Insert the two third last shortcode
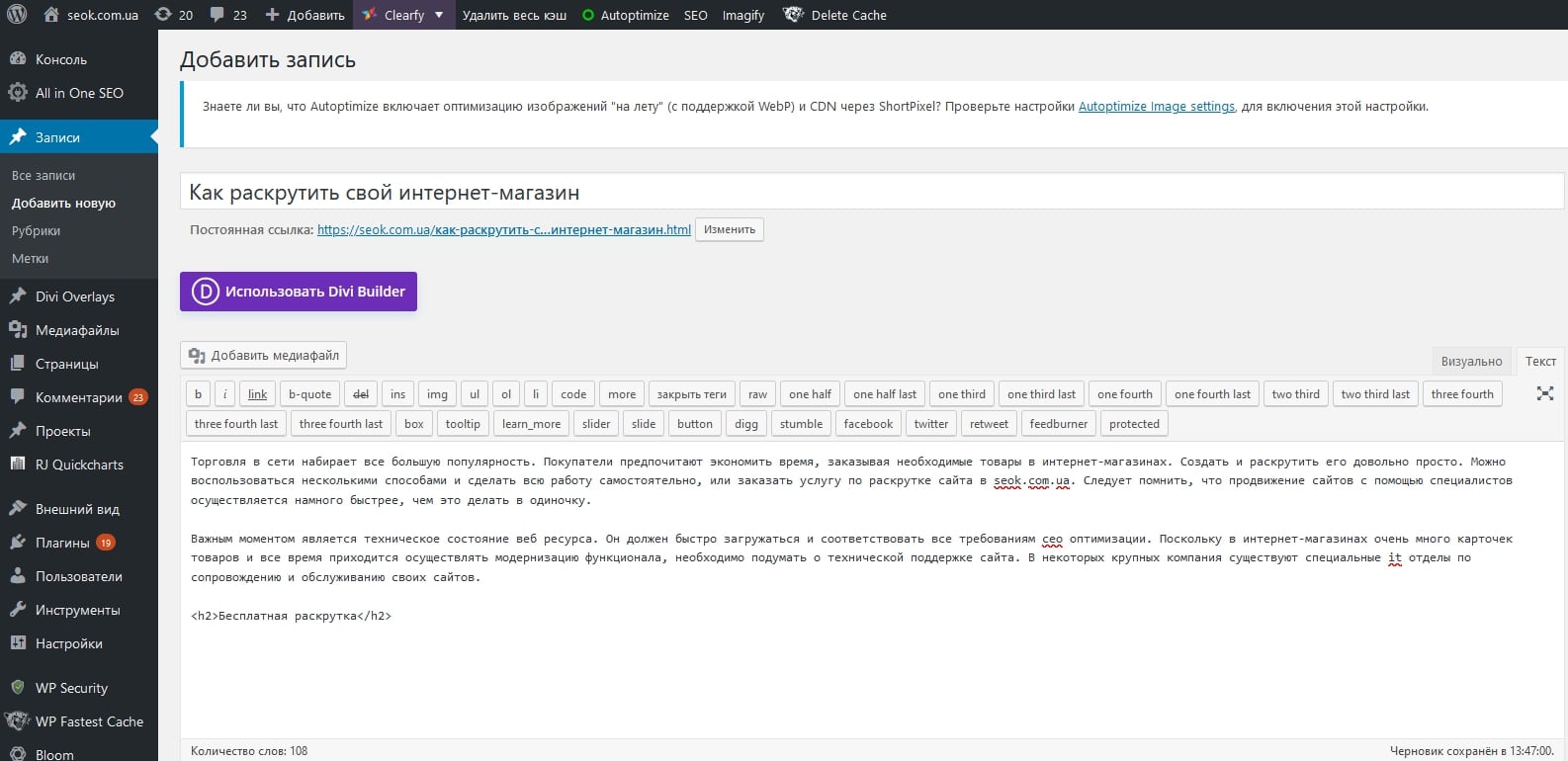Image resolution: width=1568 pixels, height=761 pixels. (1375, 393)
